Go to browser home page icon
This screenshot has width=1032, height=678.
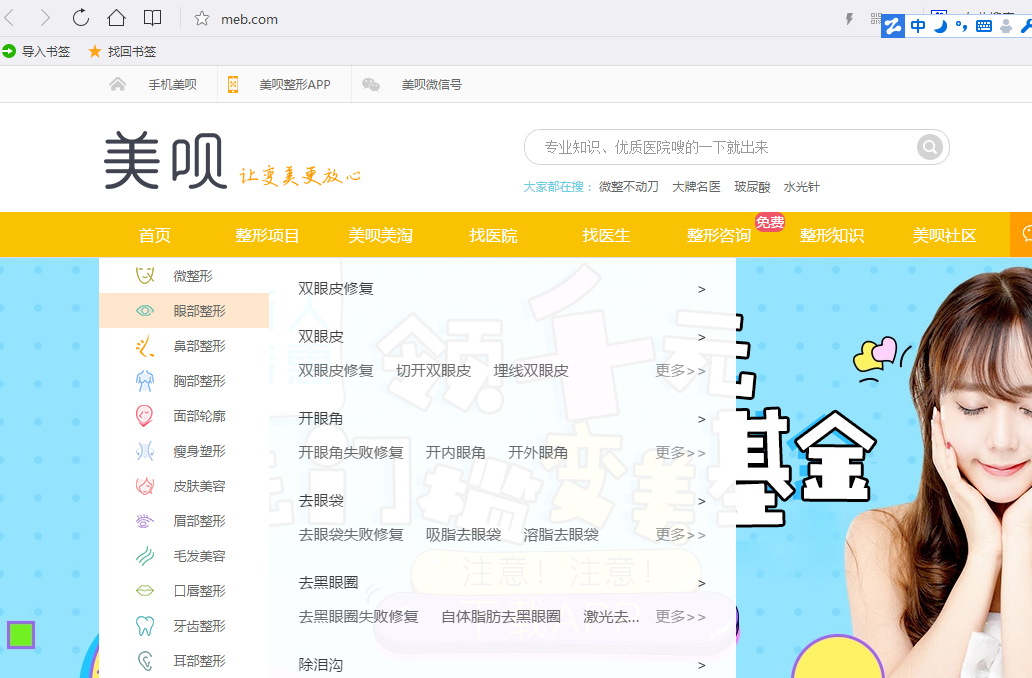[116, 18]
